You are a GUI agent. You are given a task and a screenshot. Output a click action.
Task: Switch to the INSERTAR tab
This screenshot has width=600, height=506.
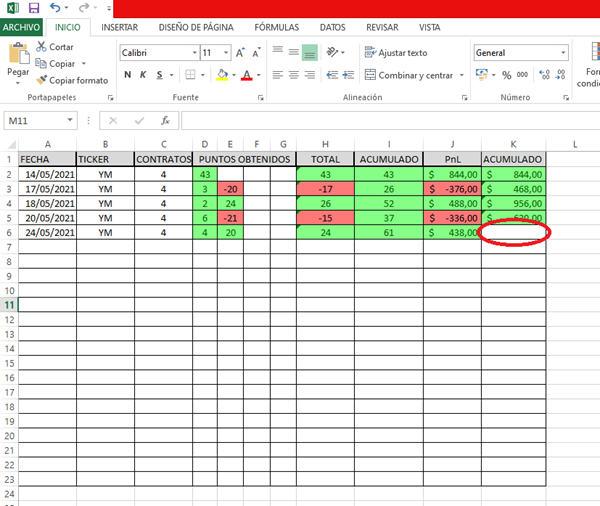(120, 27)
